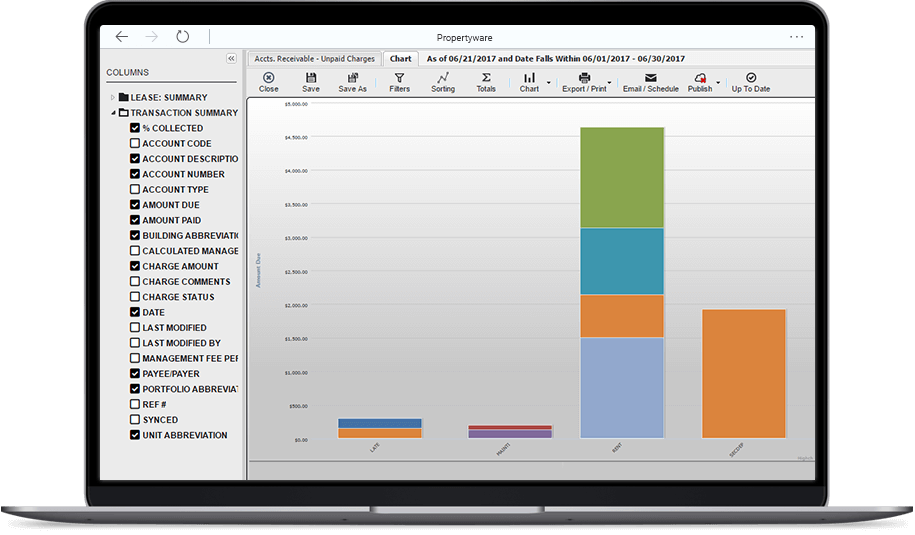Click the Propertyware page title

(x=465, y=37)
